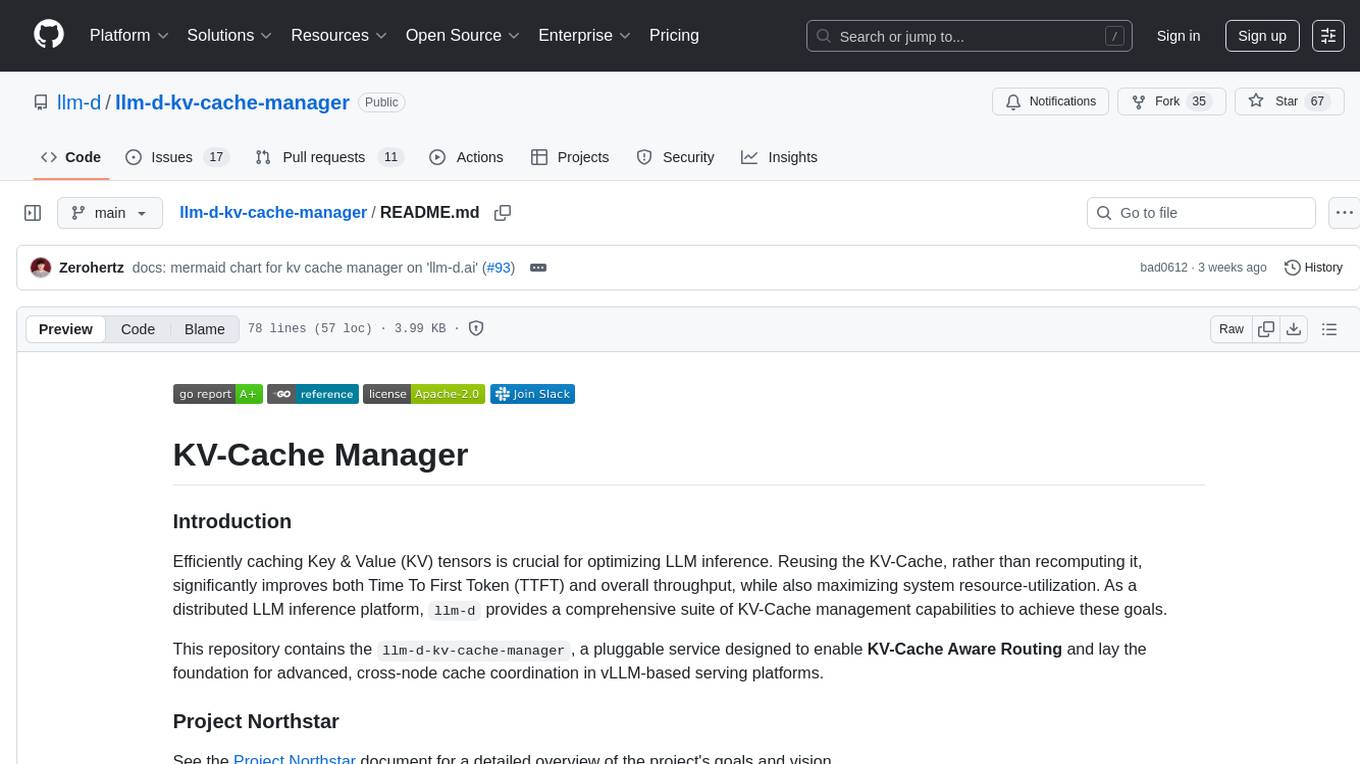Image resolution: width=1360 pixels, height=764 pixels.
Task: Copy raw file contents
Action: pos(1266,329)
